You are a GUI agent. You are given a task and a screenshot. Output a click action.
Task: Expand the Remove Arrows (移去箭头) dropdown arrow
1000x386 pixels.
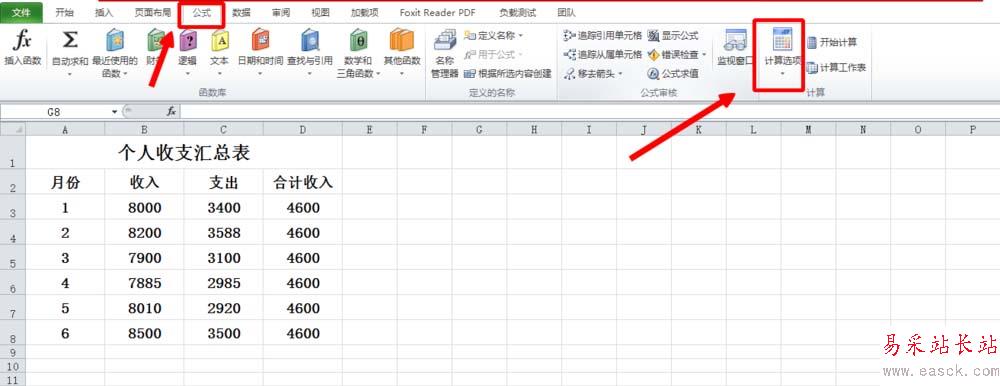621,73
